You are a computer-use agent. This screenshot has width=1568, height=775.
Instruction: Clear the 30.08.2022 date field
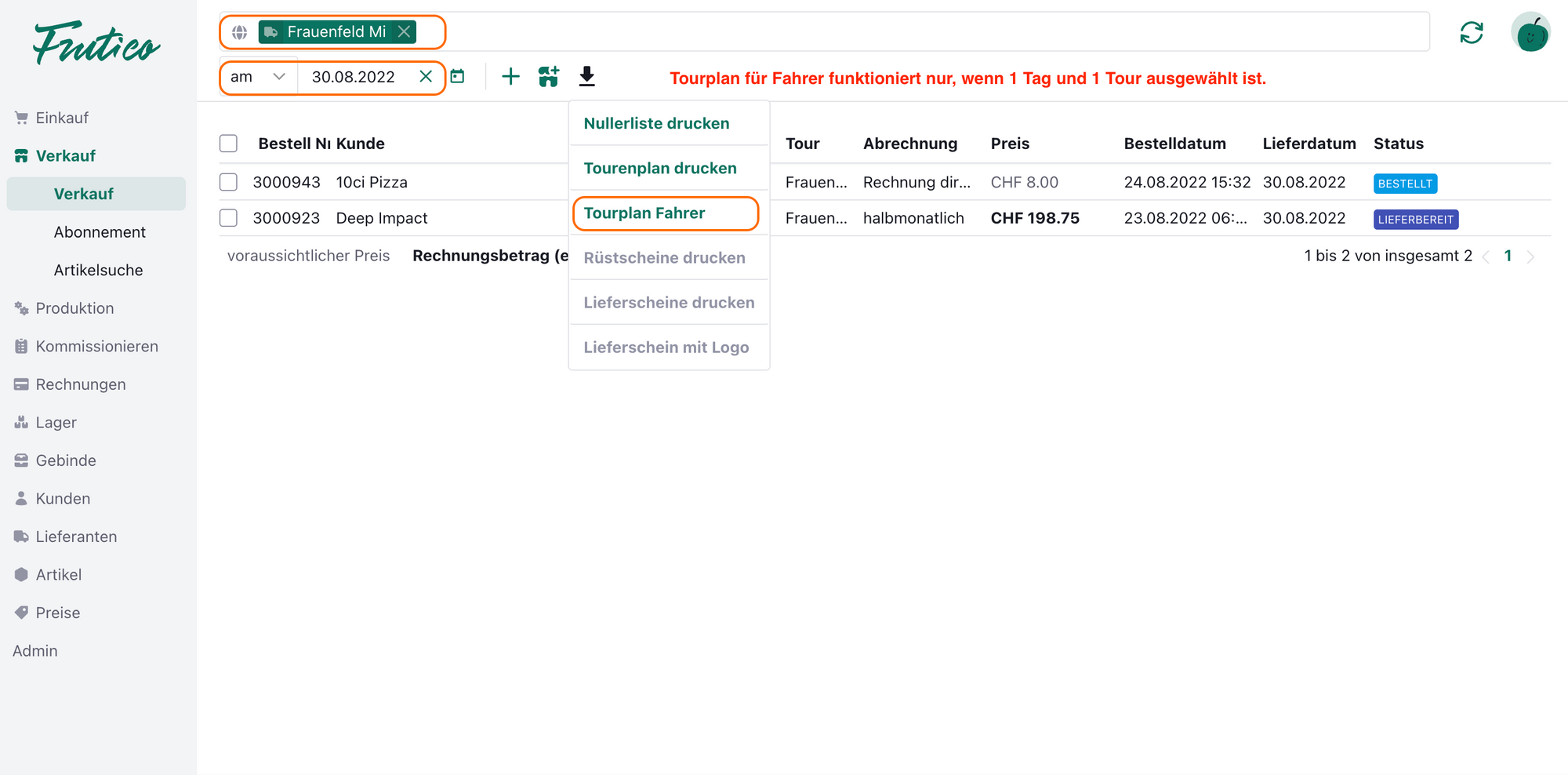(426, 77)
